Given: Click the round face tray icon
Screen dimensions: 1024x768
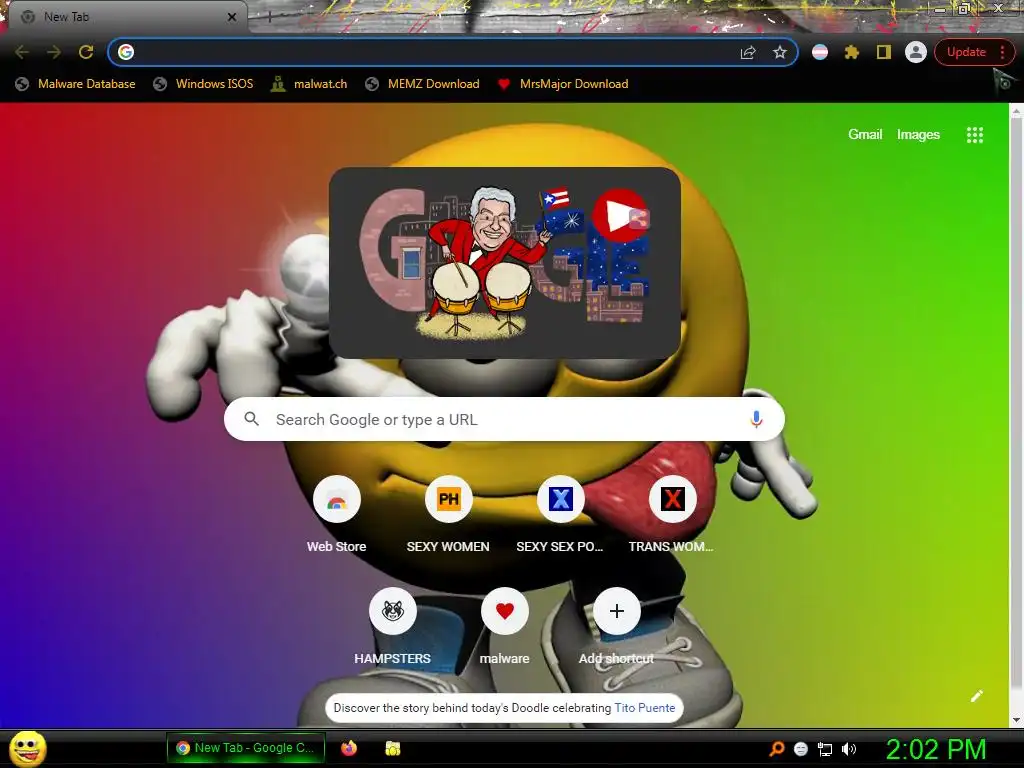Looking at the screenshot, I should 801,749.
